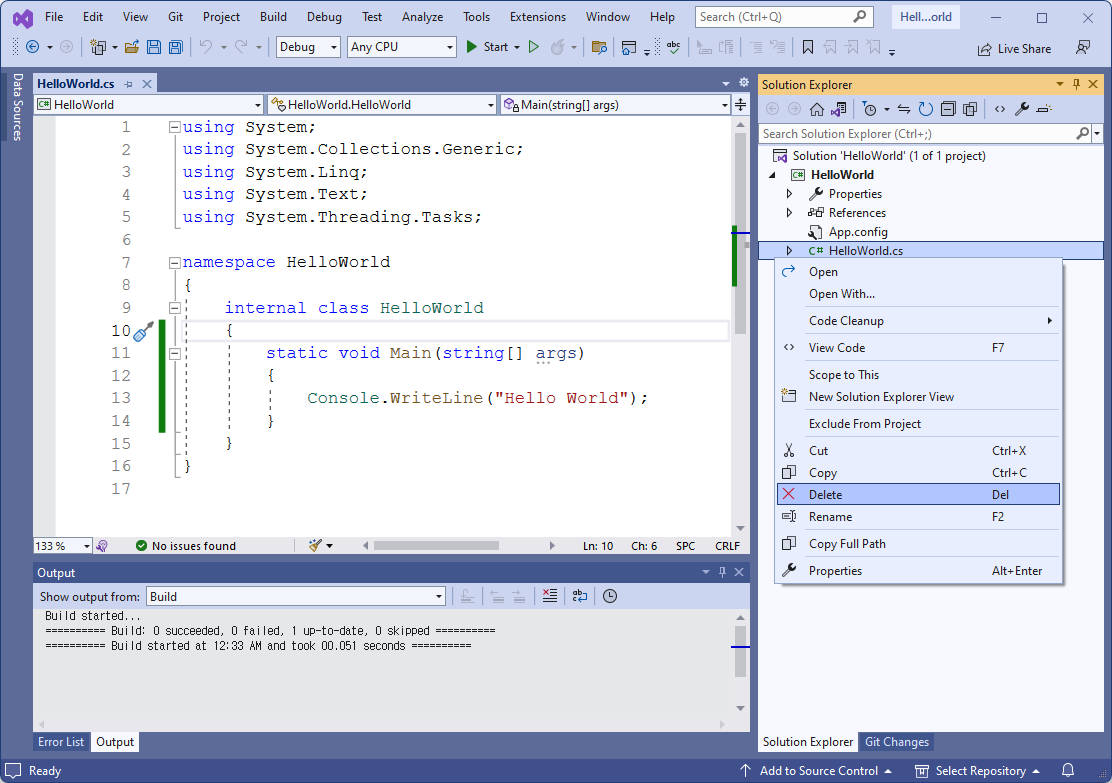
Task: Click the notifications bell in status bar
Action: (x=1068, y=770)
